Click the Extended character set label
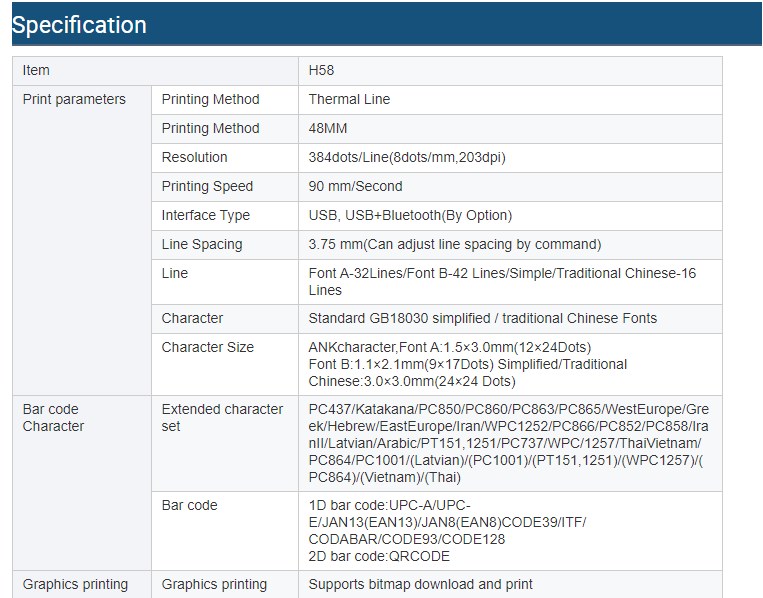 [222, 417]
